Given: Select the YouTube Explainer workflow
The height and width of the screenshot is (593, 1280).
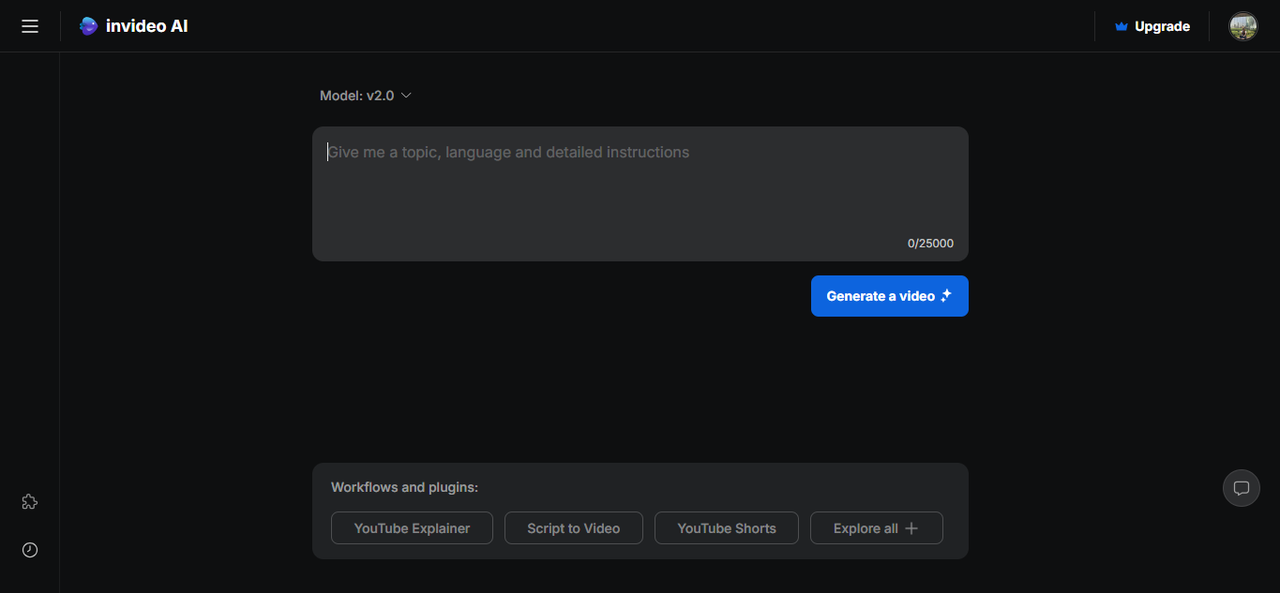Looking at the screenshot, I should (x=412, y=528).
